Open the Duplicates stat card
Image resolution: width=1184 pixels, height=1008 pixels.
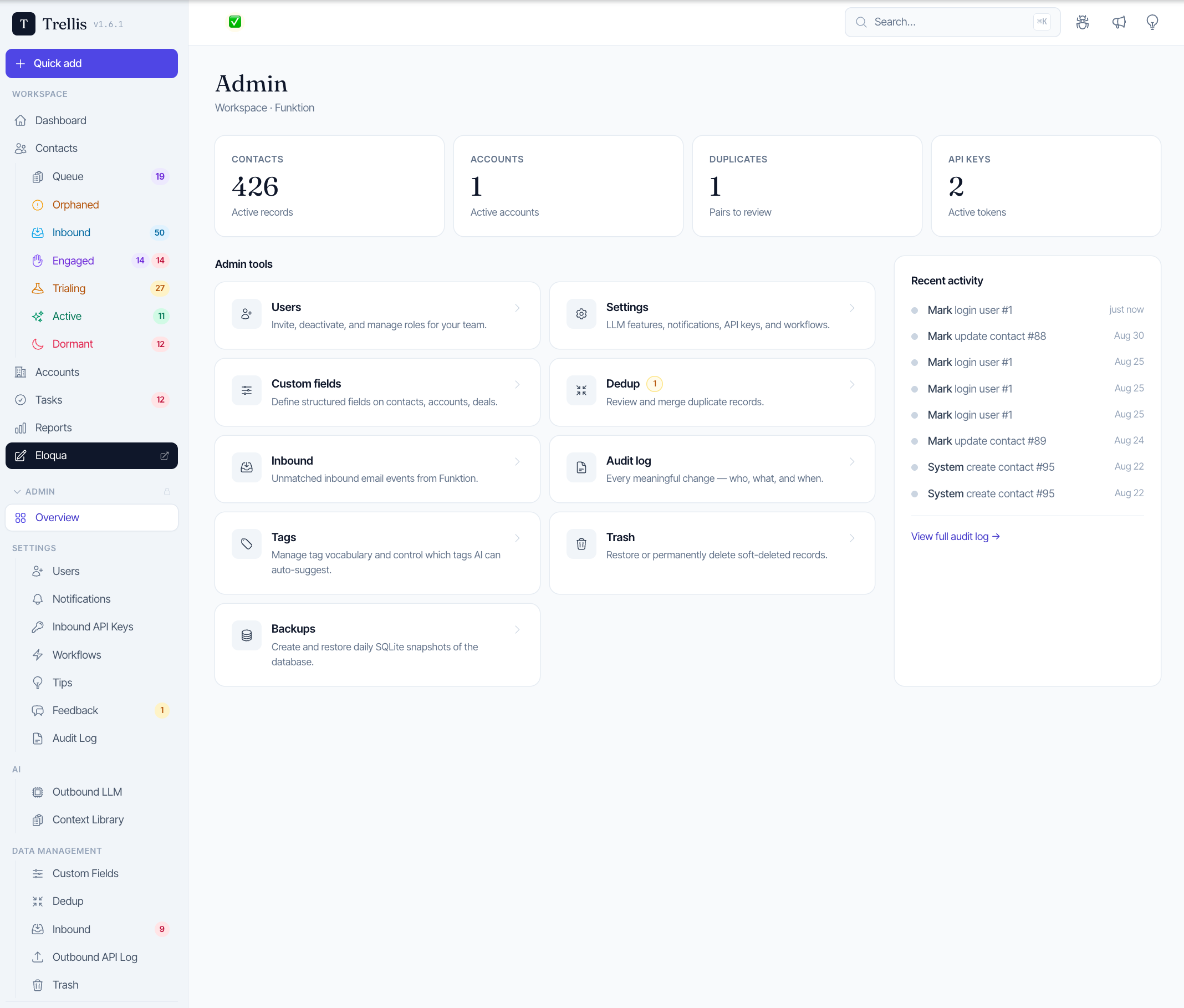[807, 186]
